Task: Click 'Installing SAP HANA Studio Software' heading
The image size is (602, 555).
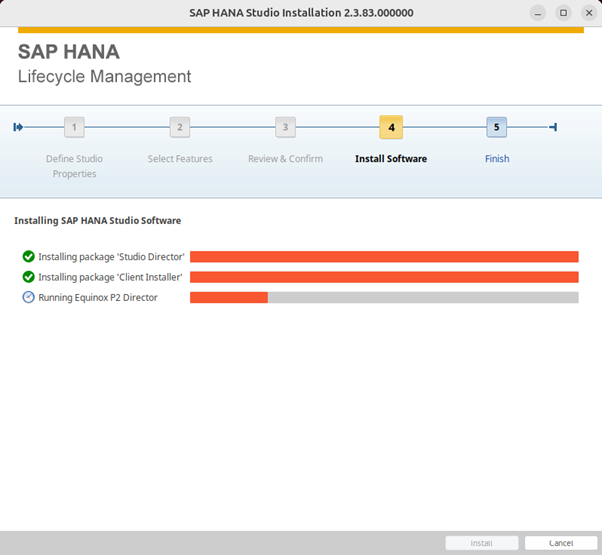Action: coord(98,220)
